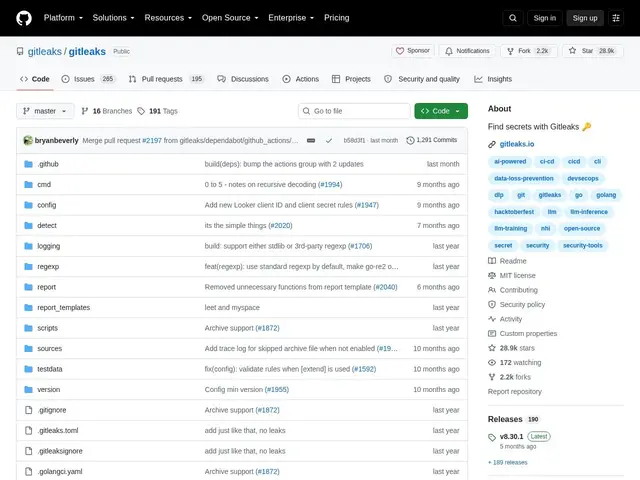Screen dimensions: 640x480
Task: Open the 16 Branches link
Action: (107, 111)
